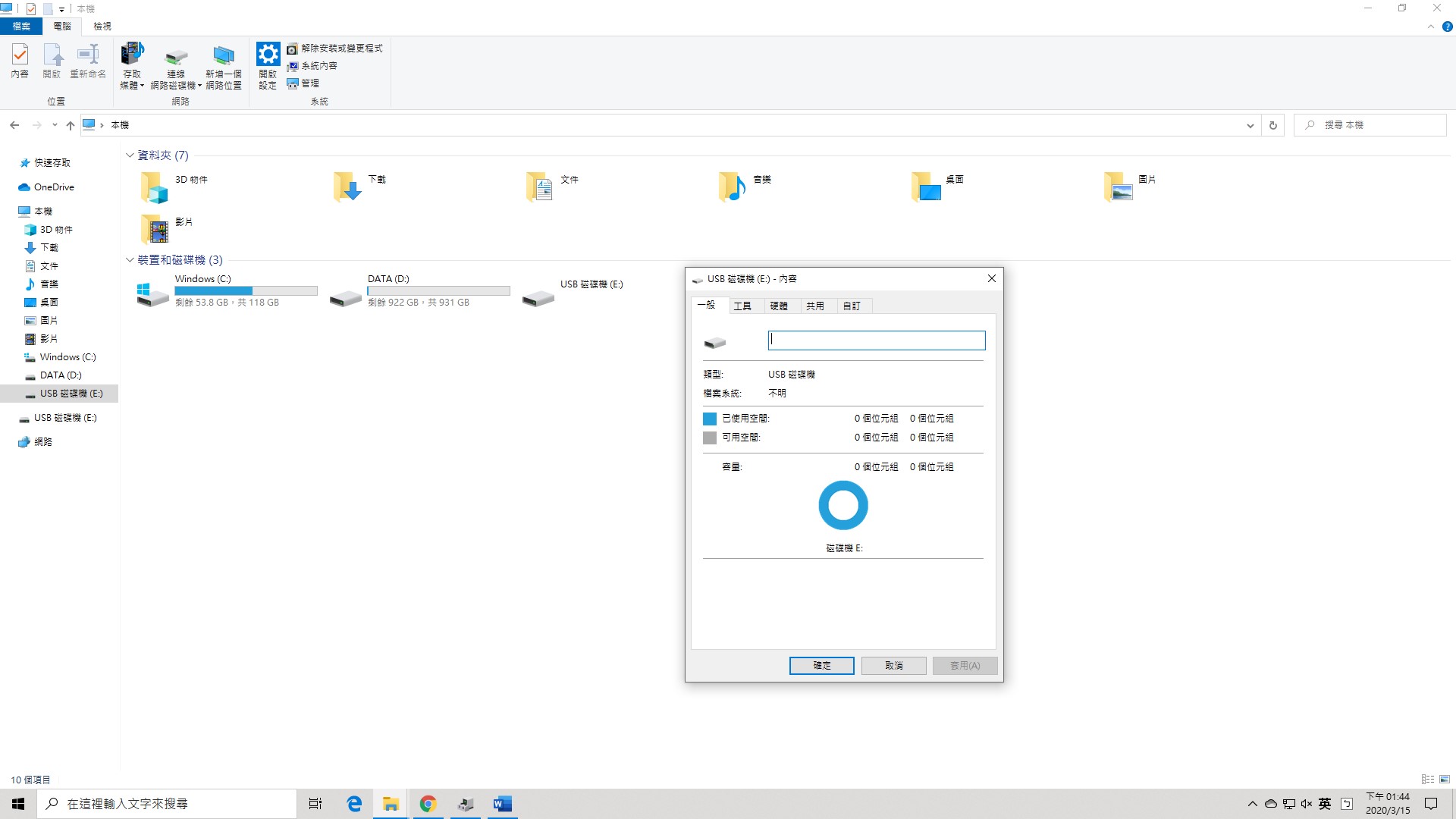This screenshot has width=1456, height=819.
Task: Switch to the 工具 tab in dialog
Action: [742, 306]
